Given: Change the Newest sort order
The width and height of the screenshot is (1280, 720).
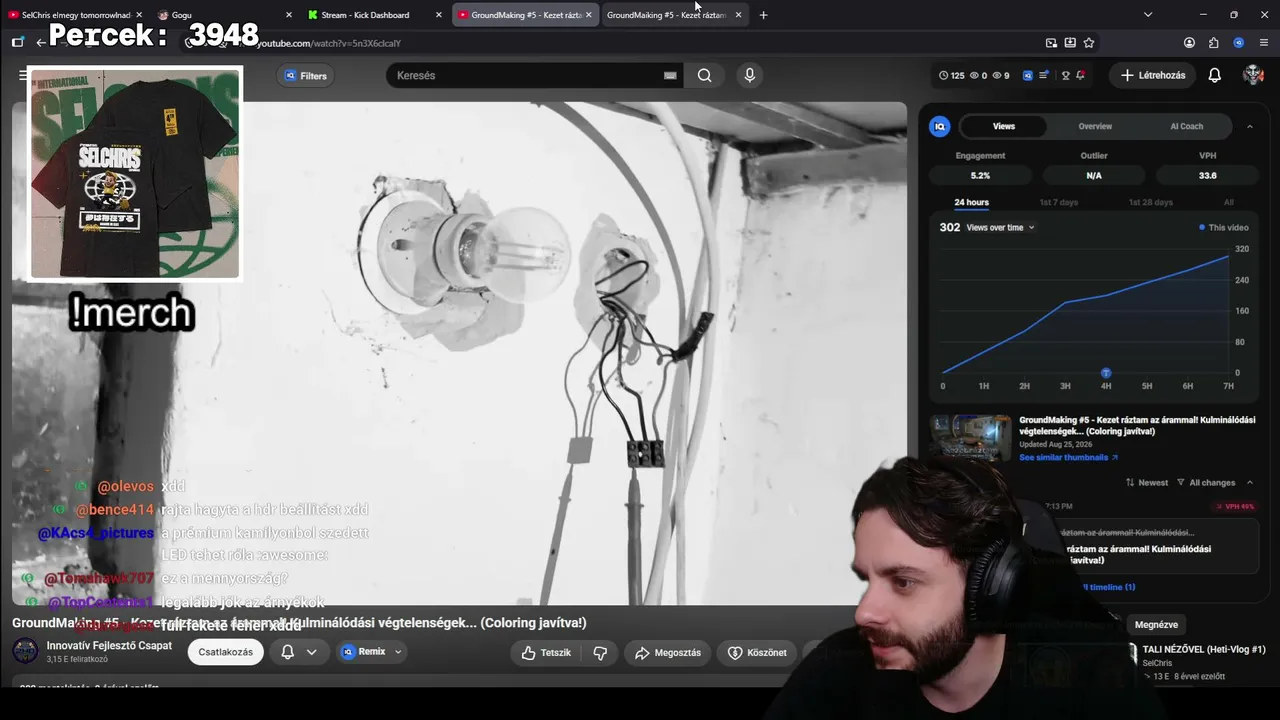Looking at the screenshot, I should pos(1147,482).
